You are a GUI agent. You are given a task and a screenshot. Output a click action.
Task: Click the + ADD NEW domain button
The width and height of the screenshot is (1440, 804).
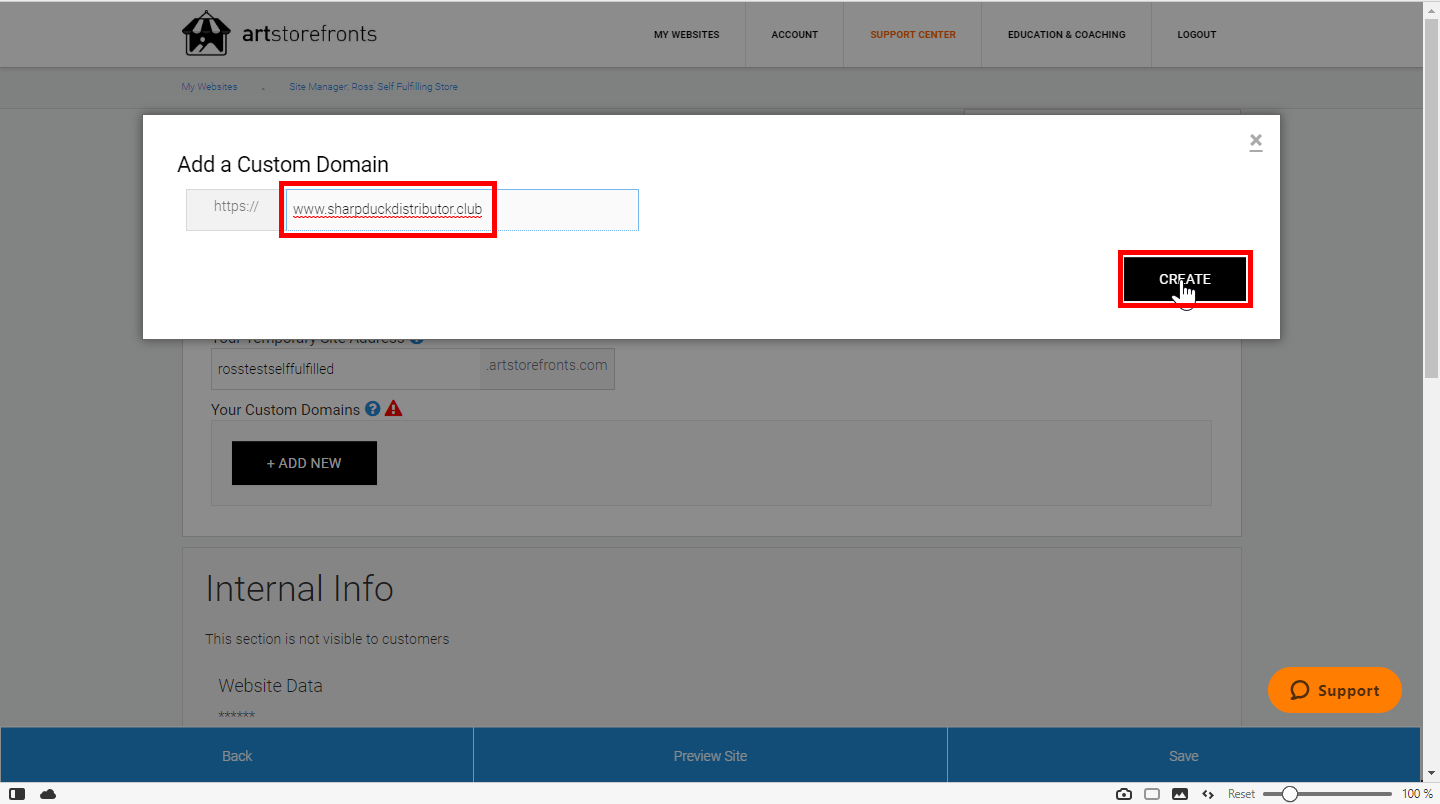click(304, 463)
